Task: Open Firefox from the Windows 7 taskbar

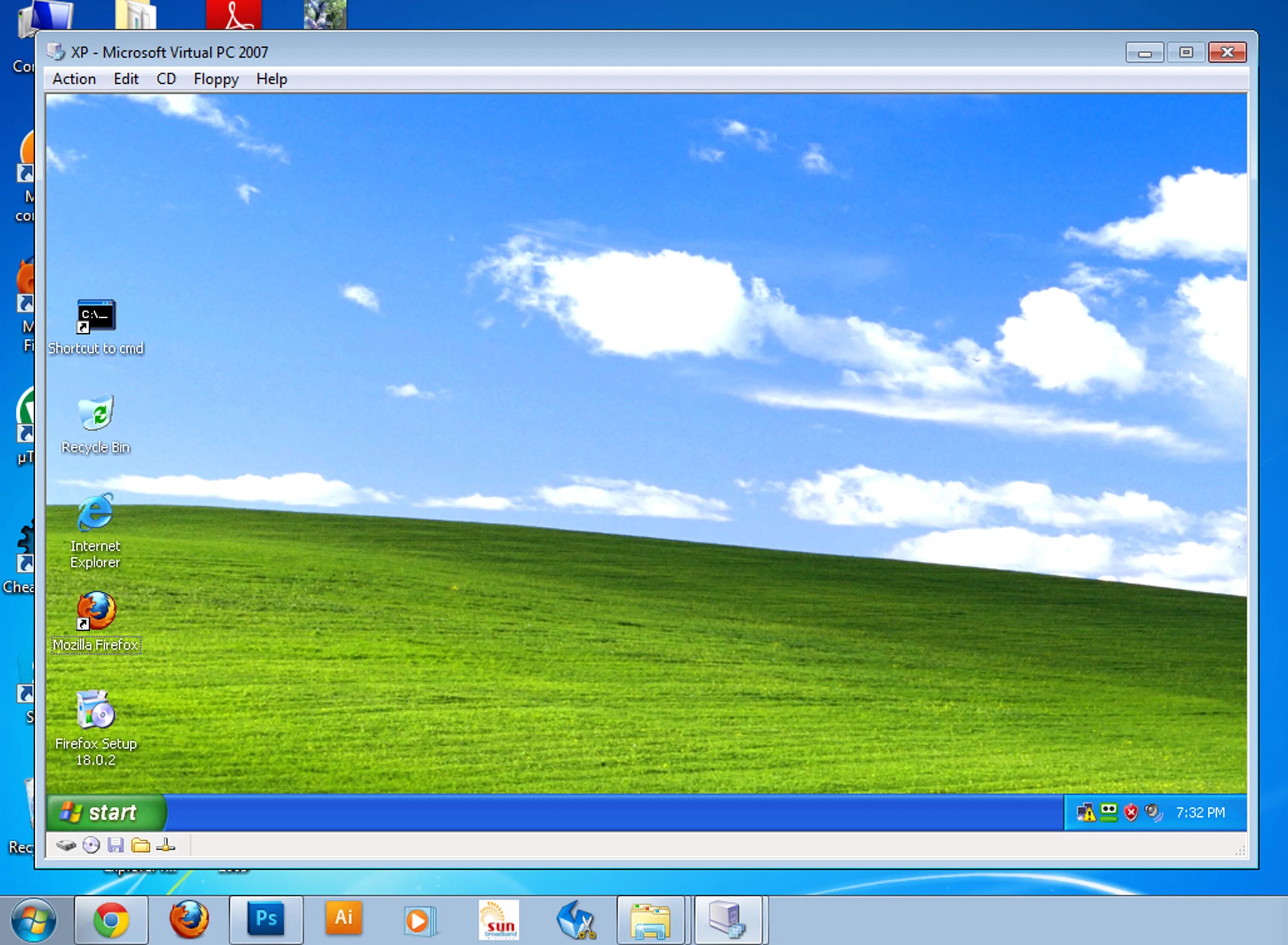Action: (x=188, y=920)
